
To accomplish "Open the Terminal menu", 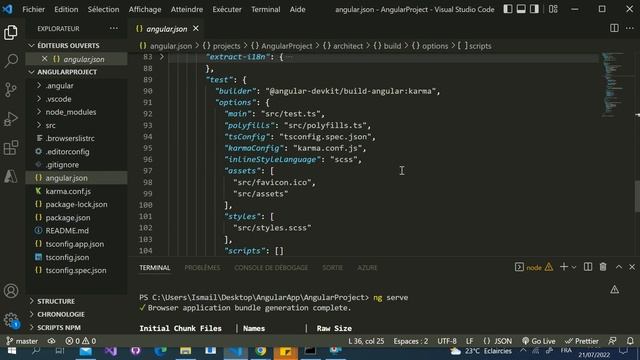I will [x=265, y=9].
